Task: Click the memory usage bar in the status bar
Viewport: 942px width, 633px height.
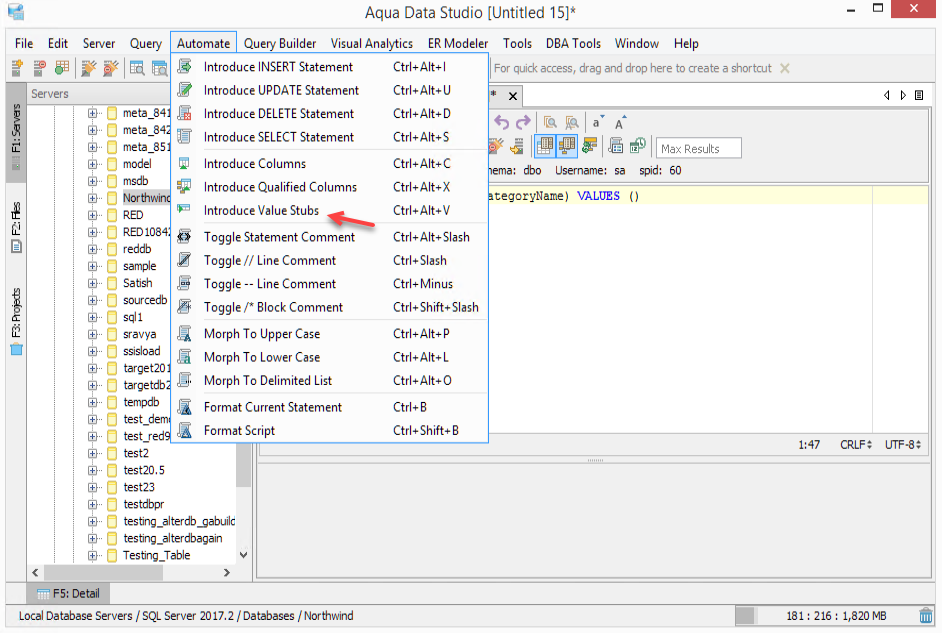Action: [x=825, y=616]
